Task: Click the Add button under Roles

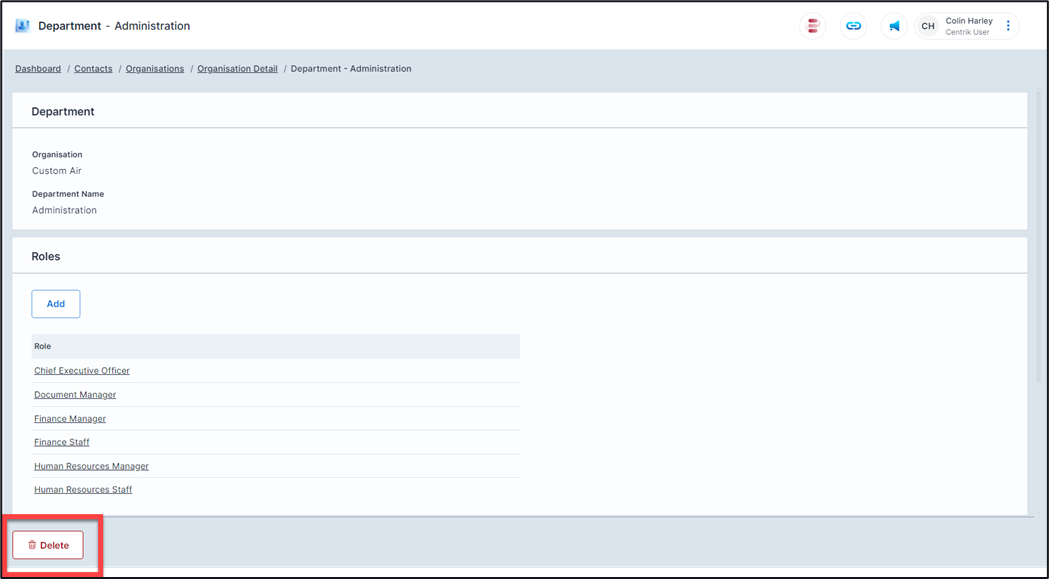Action: coord(56,304)
